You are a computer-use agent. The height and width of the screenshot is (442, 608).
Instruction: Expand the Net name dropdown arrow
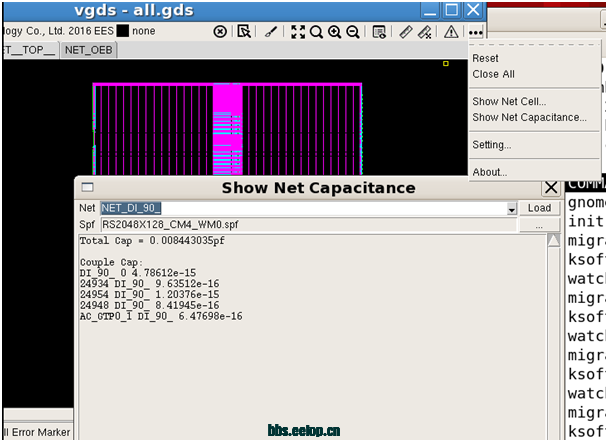[512, 209]
